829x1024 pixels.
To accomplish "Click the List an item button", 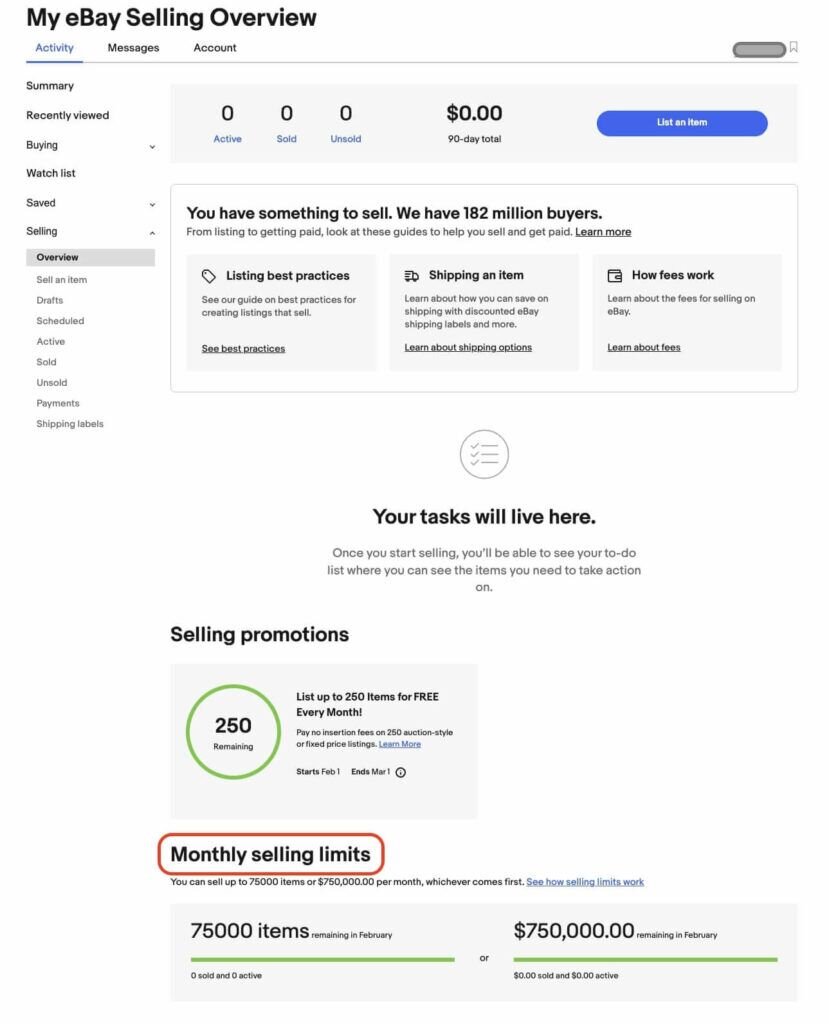I will 681,122.
